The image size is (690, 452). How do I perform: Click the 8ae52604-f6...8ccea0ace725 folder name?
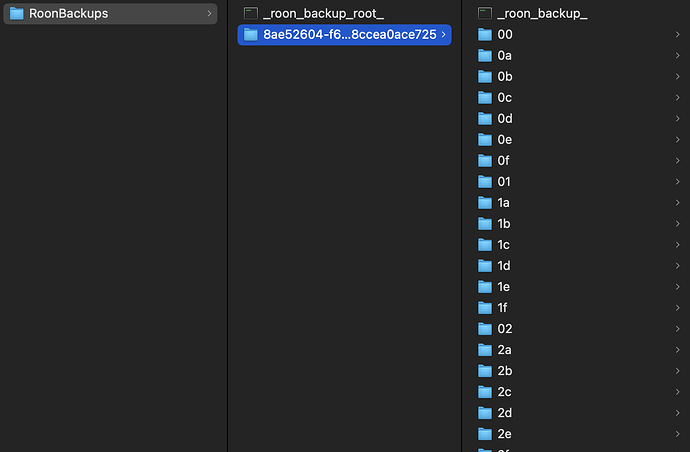coord(350,35)
